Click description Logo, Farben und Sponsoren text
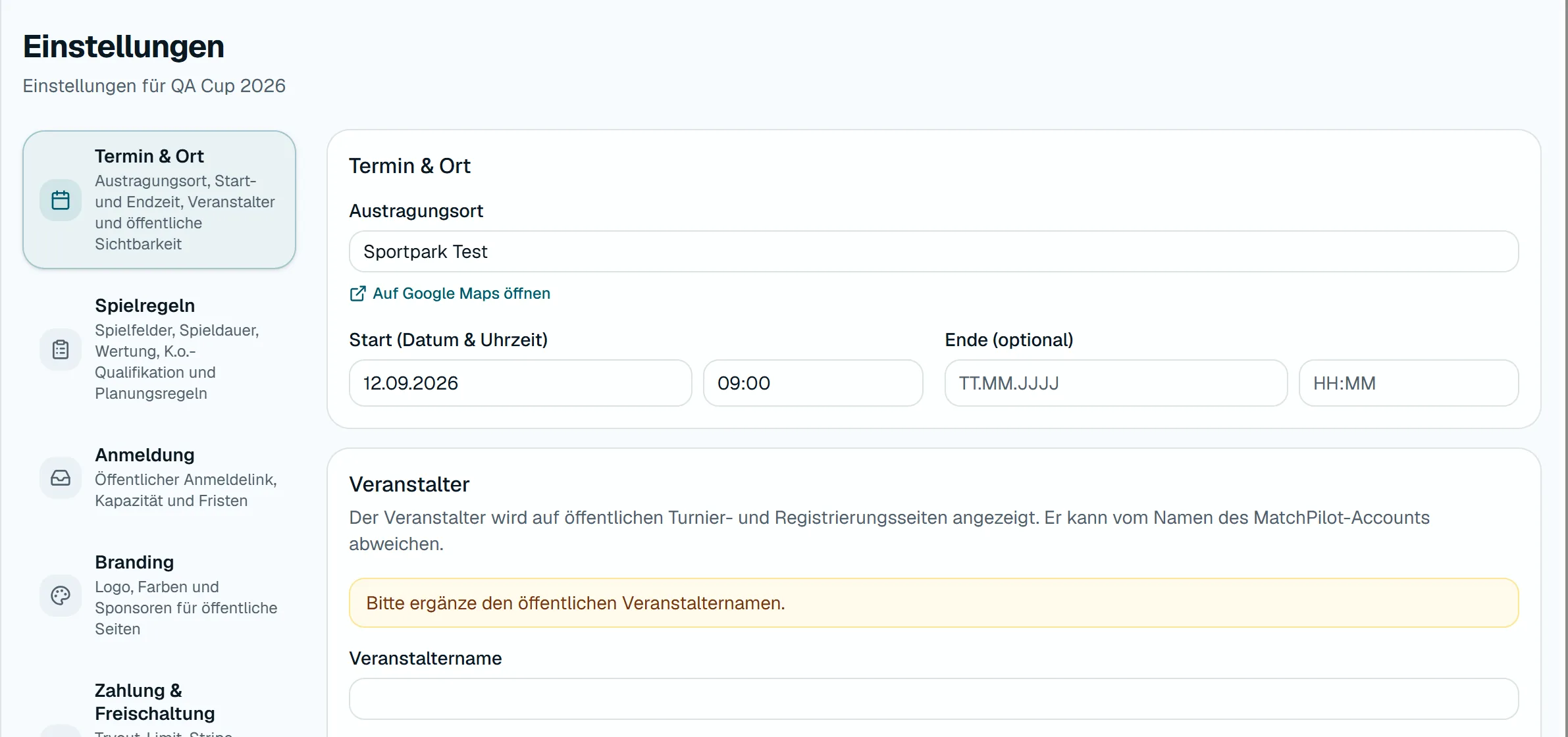This screenshot has height=737, width=1568. [x=186, y=608]
